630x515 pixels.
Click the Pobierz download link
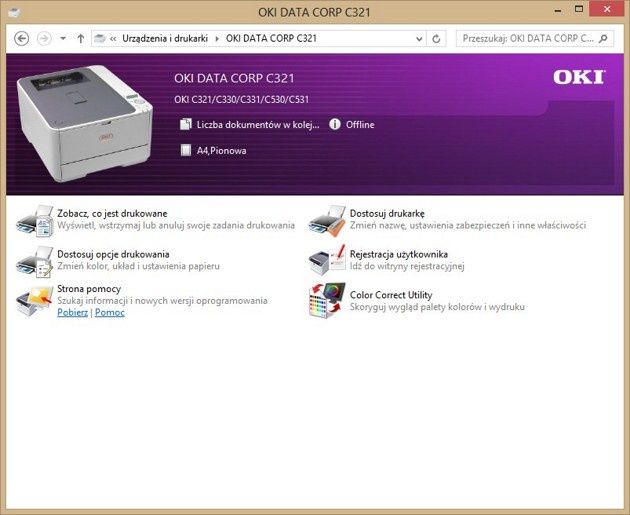[x=72, y=312]
